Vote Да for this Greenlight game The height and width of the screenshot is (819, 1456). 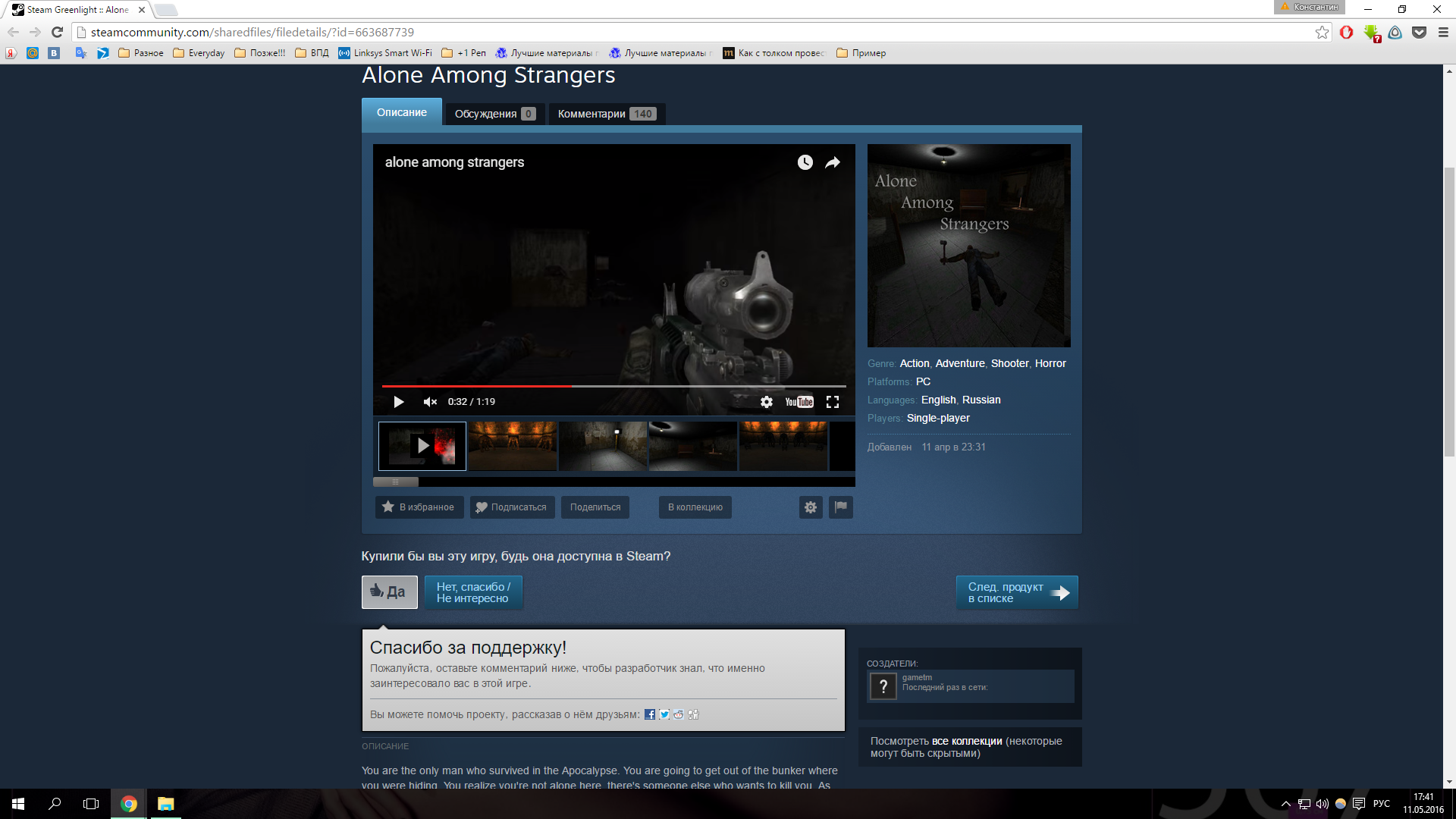(390, 592)
